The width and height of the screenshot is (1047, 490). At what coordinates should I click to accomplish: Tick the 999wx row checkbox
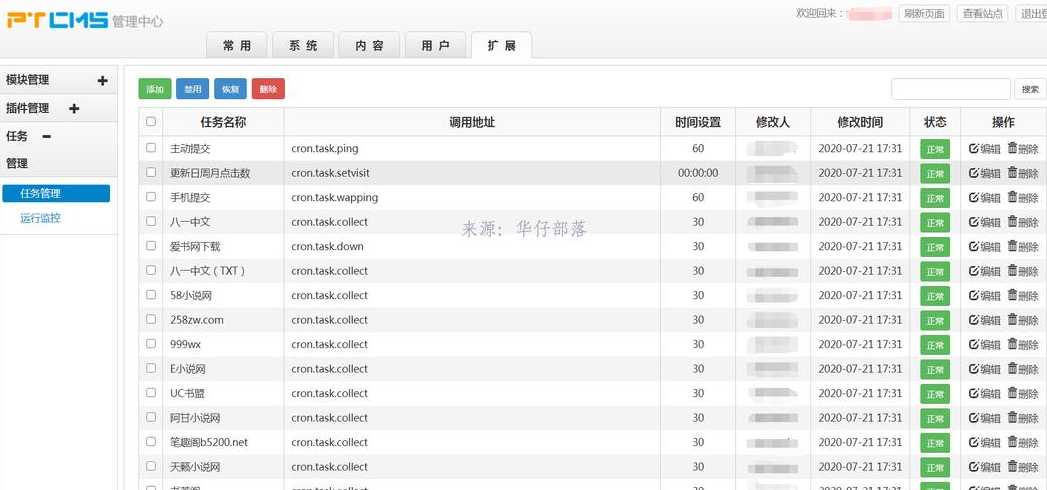(151, 343)
